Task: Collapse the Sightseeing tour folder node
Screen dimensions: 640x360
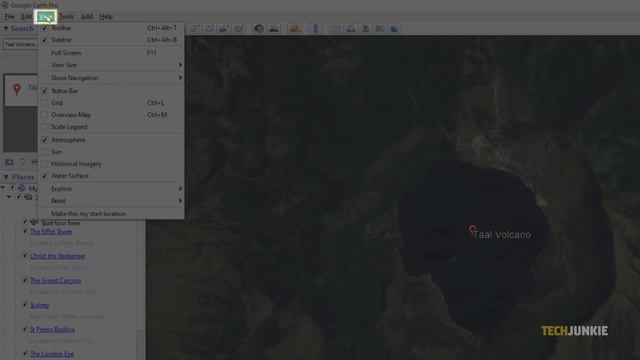Action: pyautogui.click(x=9, y=197)
